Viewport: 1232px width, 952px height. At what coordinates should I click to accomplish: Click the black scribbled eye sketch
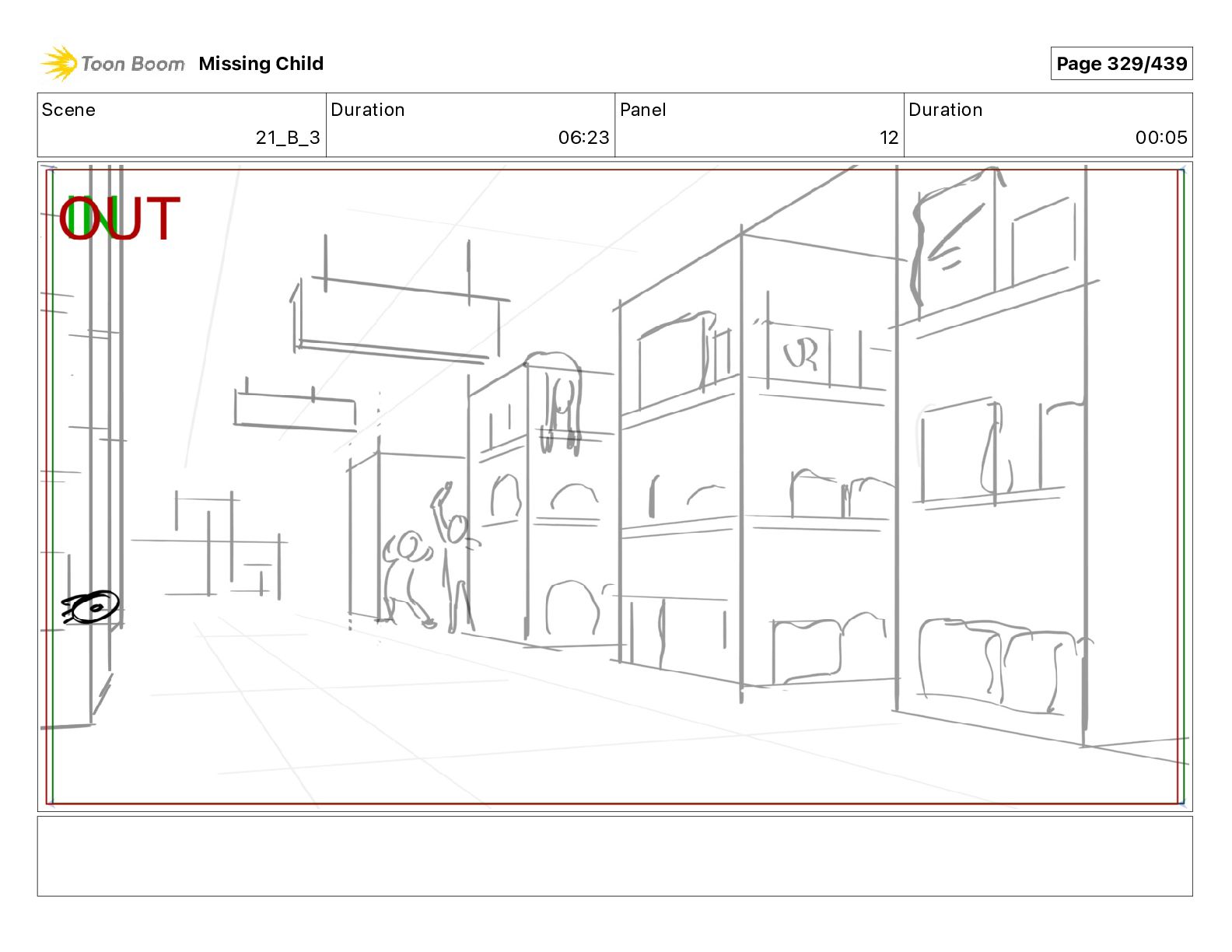coord(91,607)
